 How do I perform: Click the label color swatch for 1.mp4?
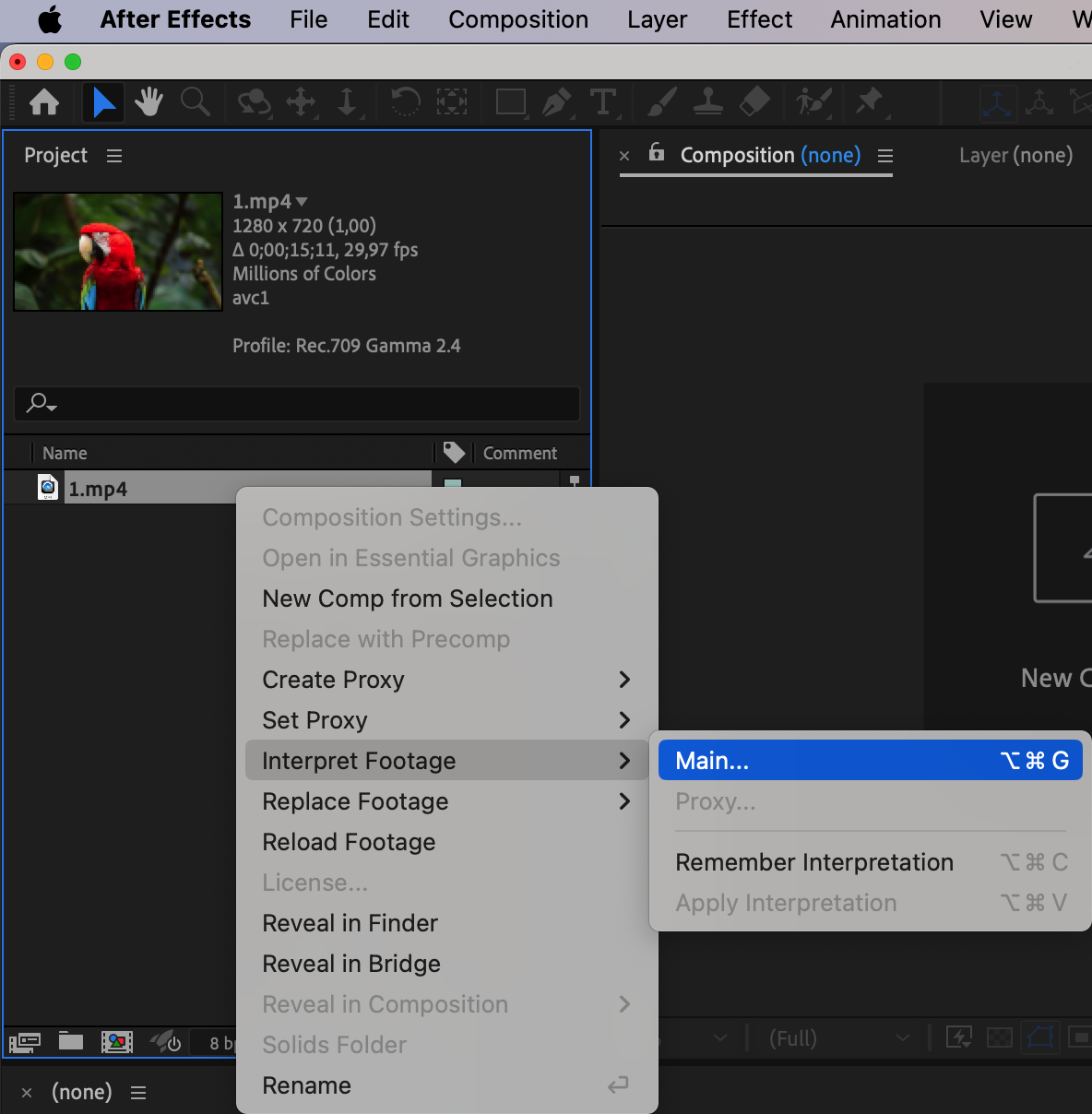coord(453,484)
